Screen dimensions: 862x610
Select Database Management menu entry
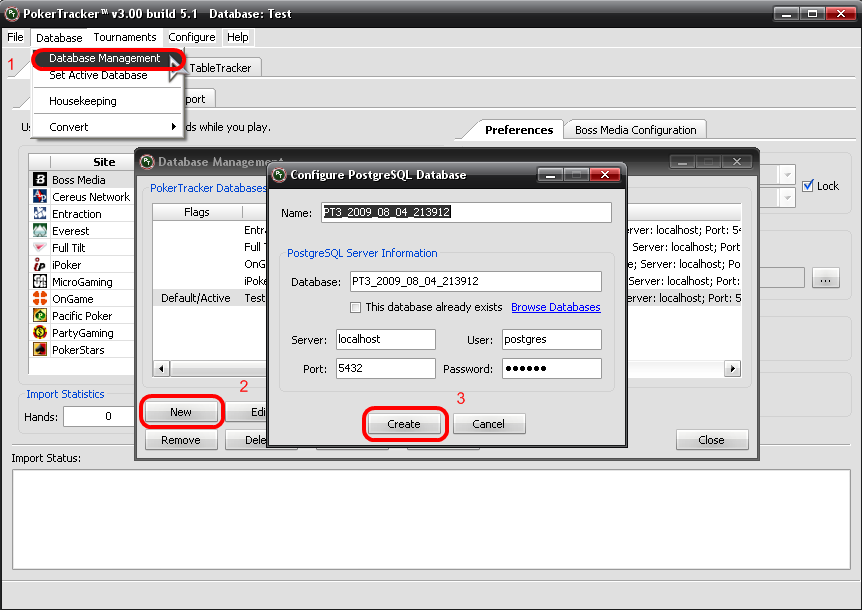(x=107, y=58)
